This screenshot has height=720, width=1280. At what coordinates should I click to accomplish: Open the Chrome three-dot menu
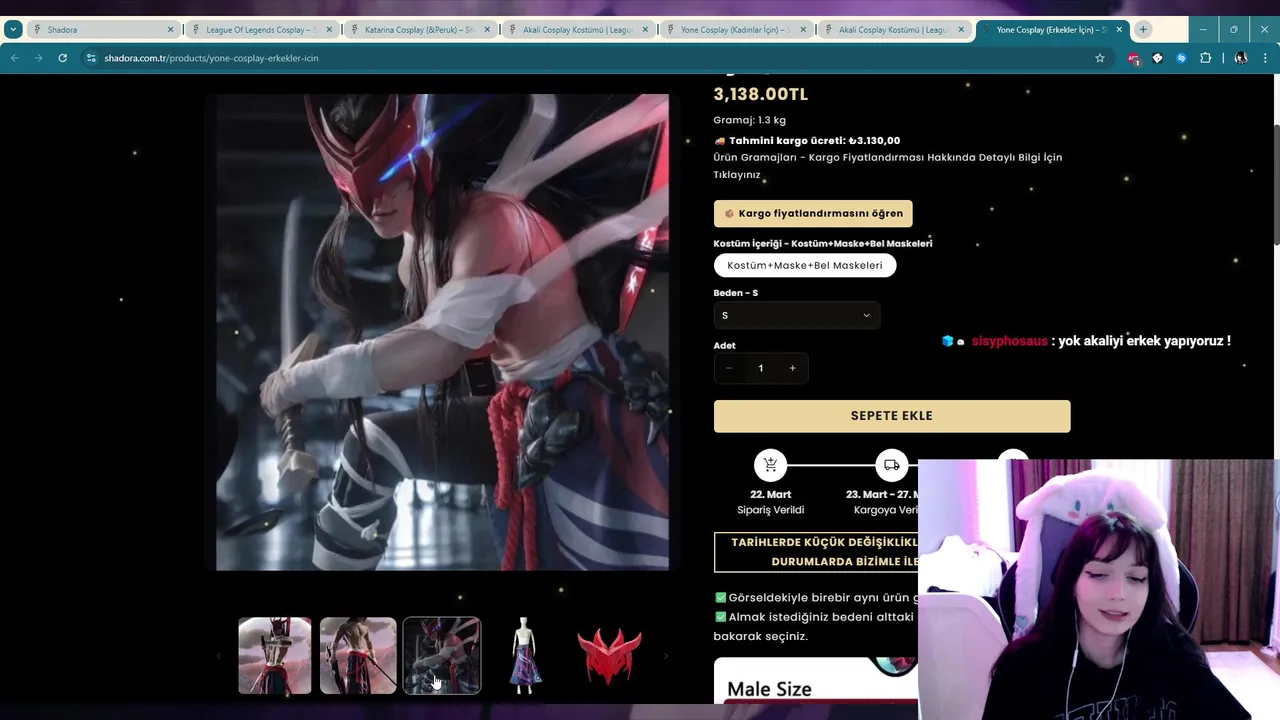click(1265, 58)
